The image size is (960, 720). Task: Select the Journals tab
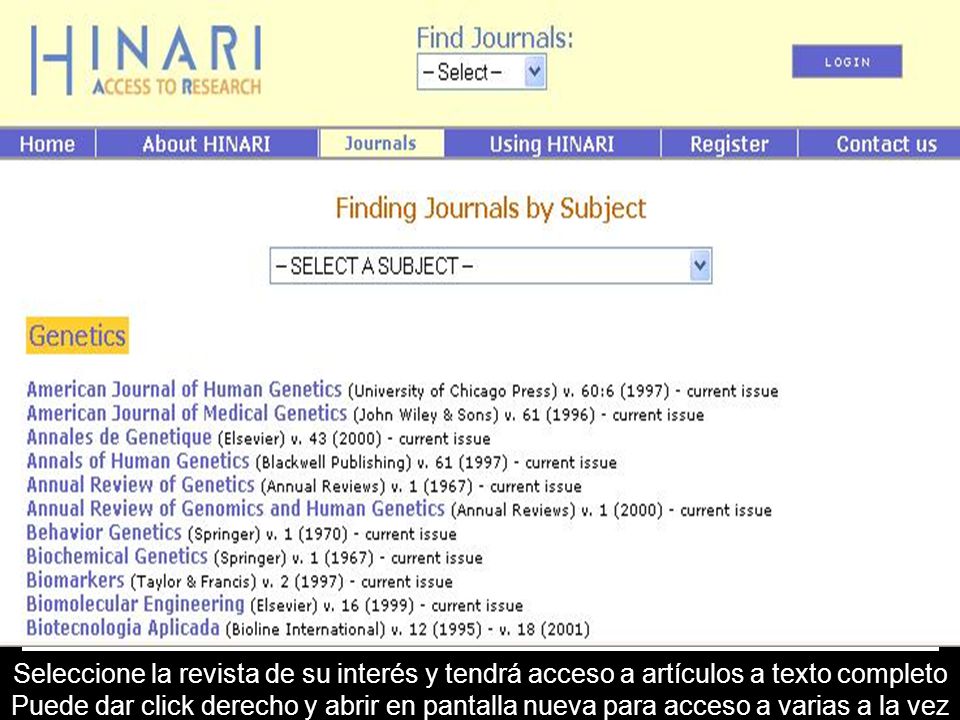pyautogui.click(x=381, y=143)
